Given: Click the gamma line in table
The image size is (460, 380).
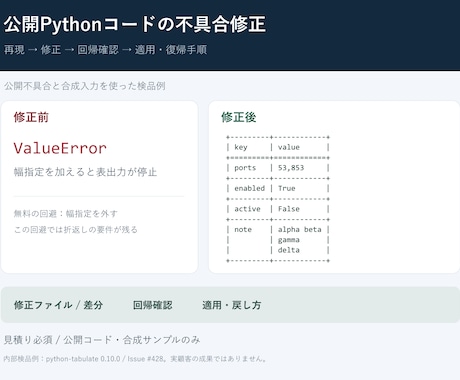Looking at the screenshot, I should pos(289,240).
